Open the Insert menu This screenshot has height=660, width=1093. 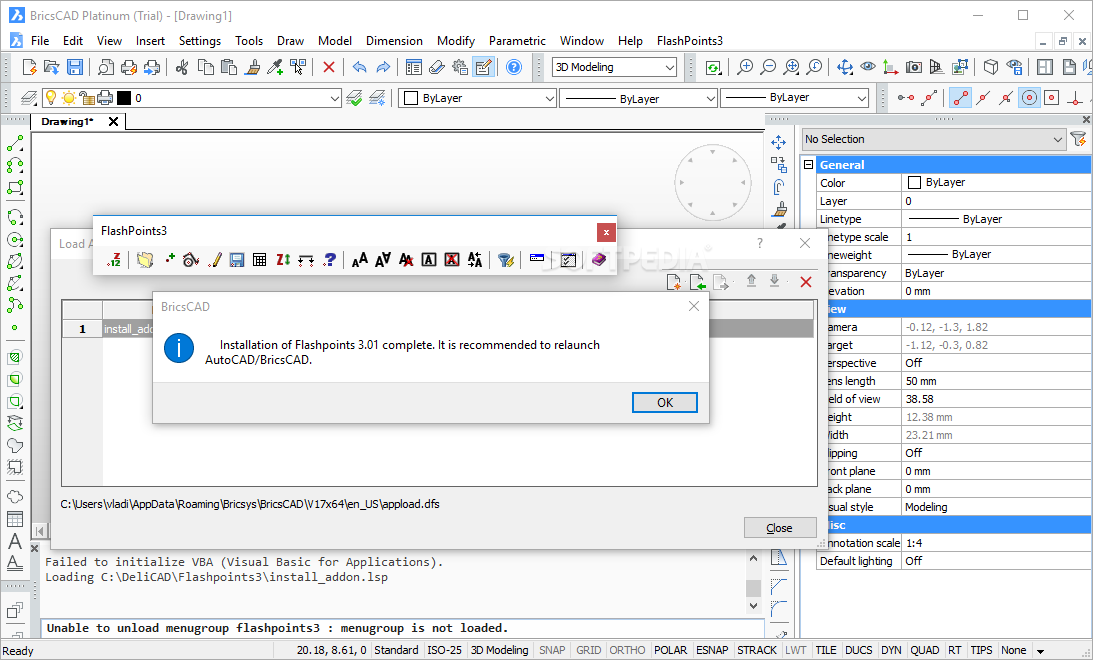150,40
